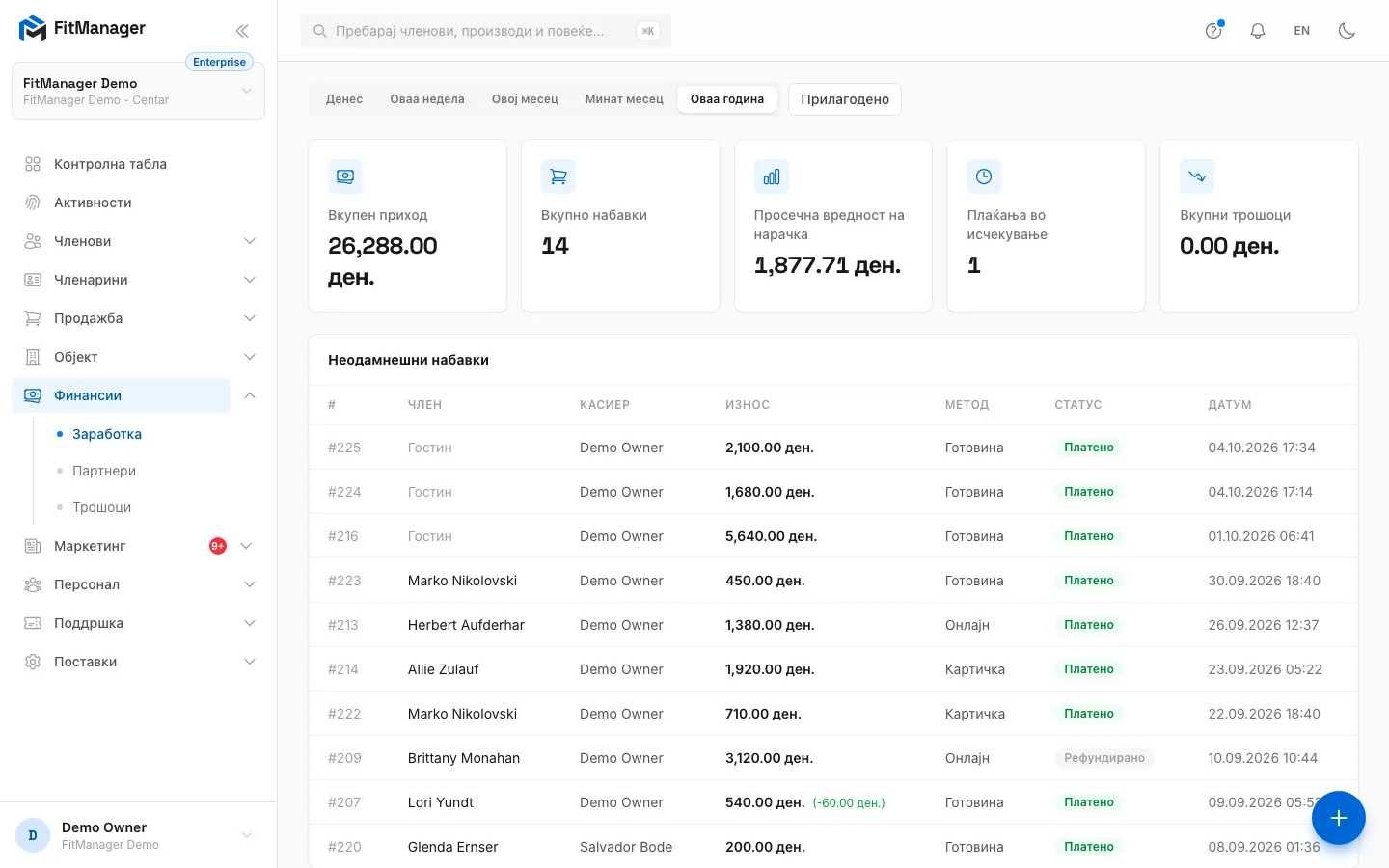Screen dimensions: 1389x868
Task: Open the help question-mark icon
Action: 1213,31
